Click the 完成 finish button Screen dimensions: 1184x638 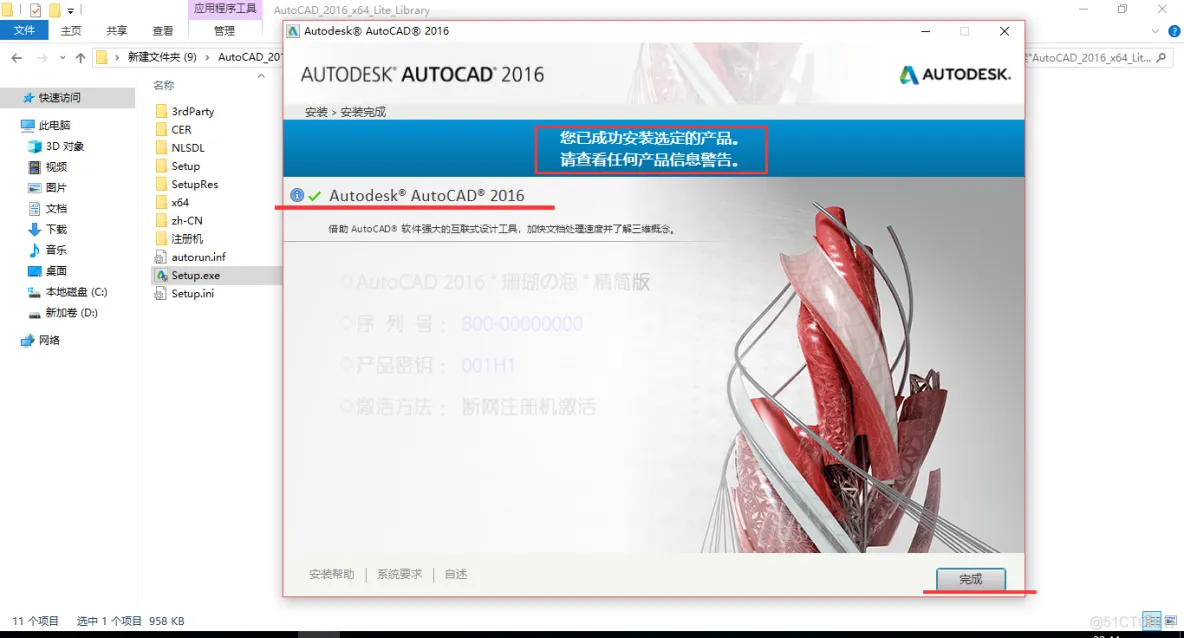tap(970, 579)
